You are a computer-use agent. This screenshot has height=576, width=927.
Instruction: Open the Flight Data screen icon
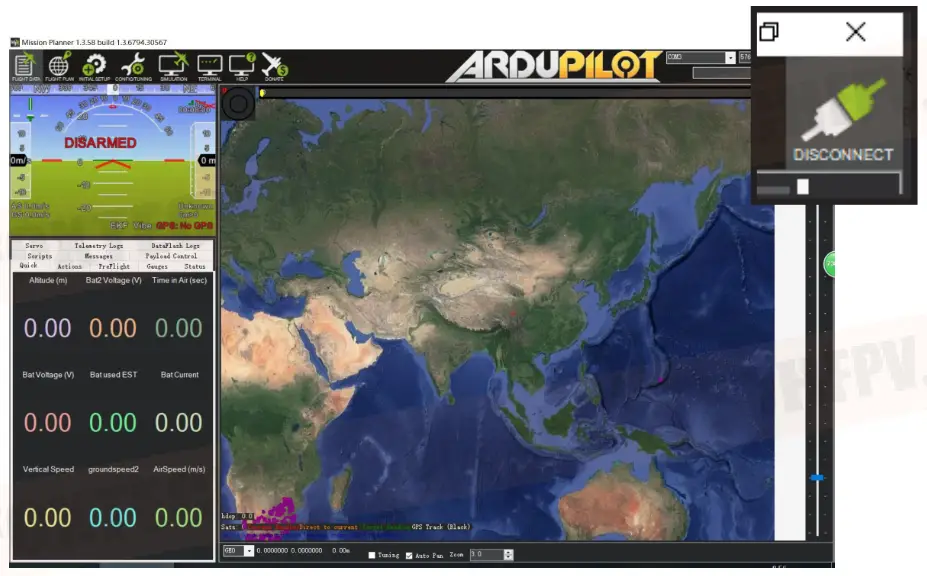click(26, 67)
